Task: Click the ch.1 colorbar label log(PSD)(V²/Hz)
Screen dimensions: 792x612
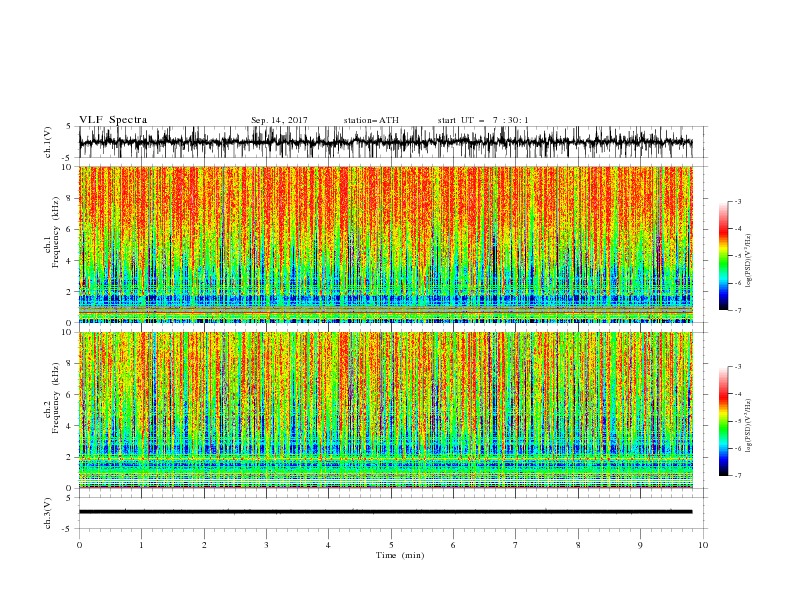Action: (749, 261)
